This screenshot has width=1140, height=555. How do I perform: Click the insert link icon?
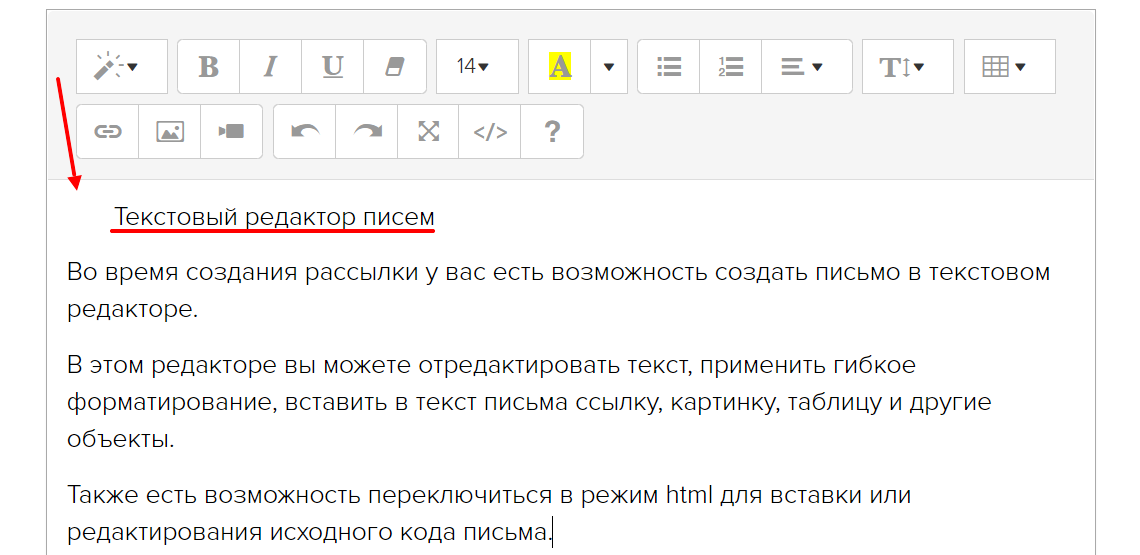[x=108, y=132]
